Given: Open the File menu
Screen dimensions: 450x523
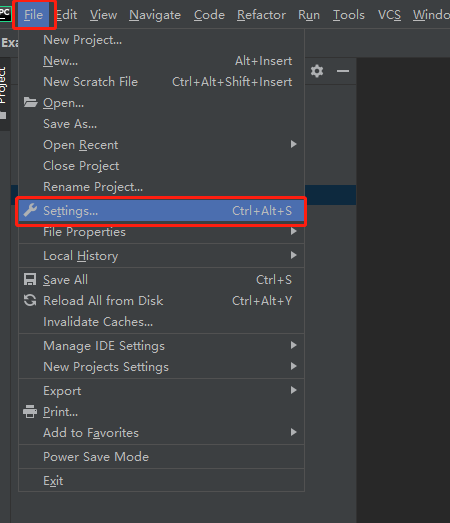Looking at the screenshot, I should click(x=34, y=15).
